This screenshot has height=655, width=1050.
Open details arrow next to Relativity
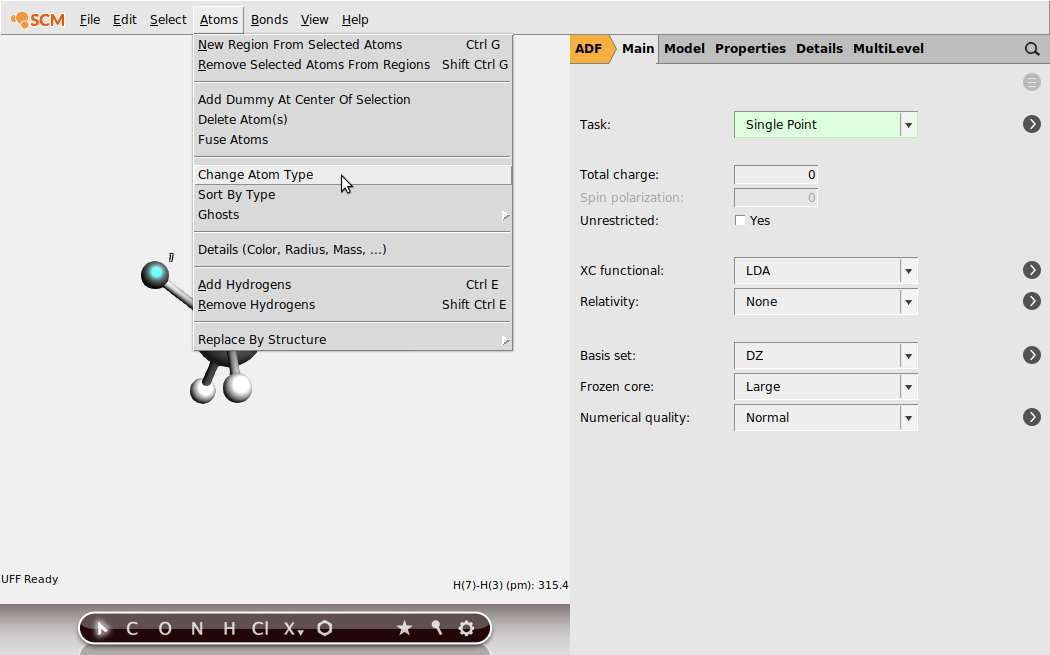point(1032,301)
